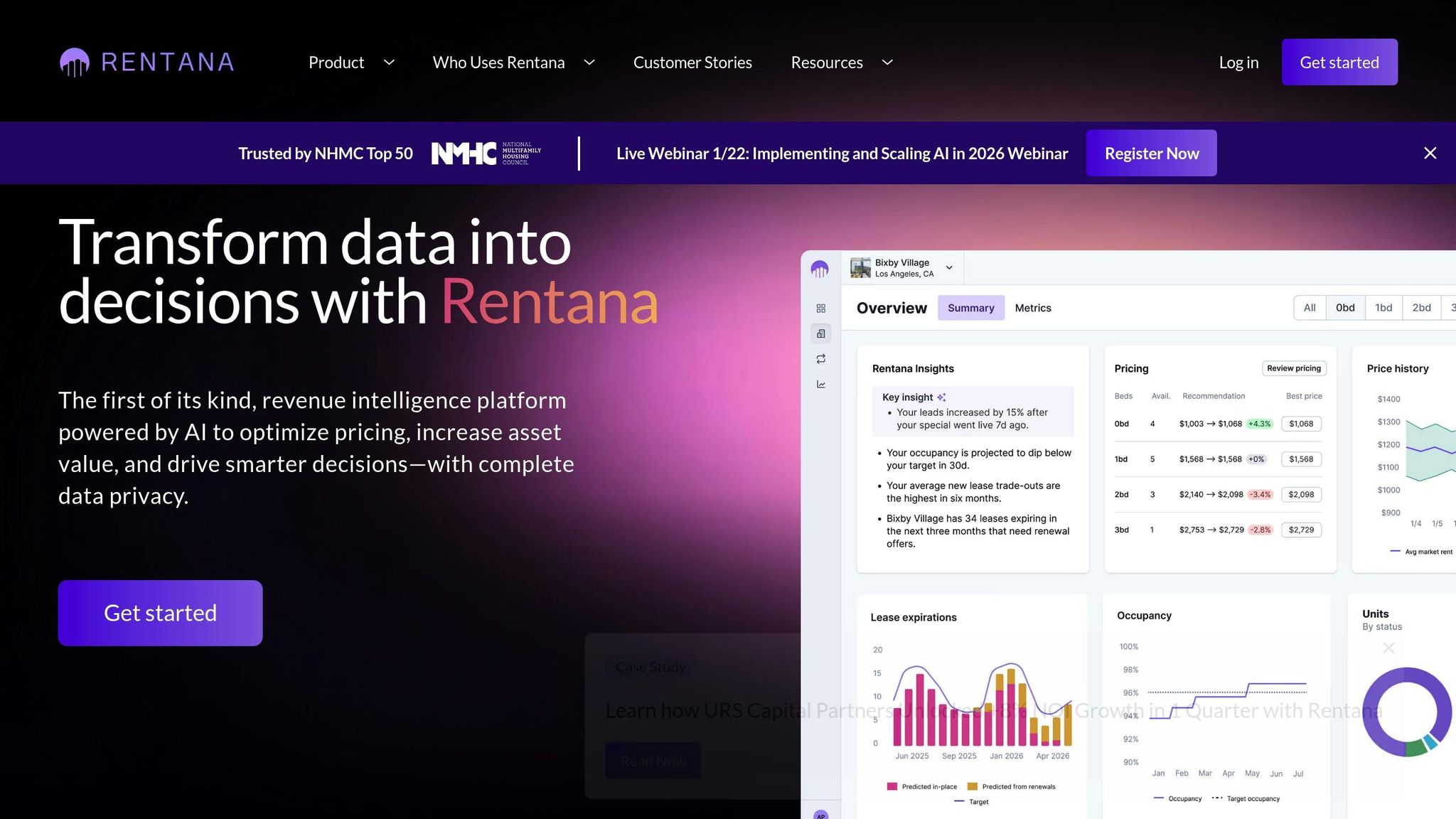This screenshot has width=1456, height=819.
Task: Select the 0bd bedroom filter
Action: pos(1345,308)
